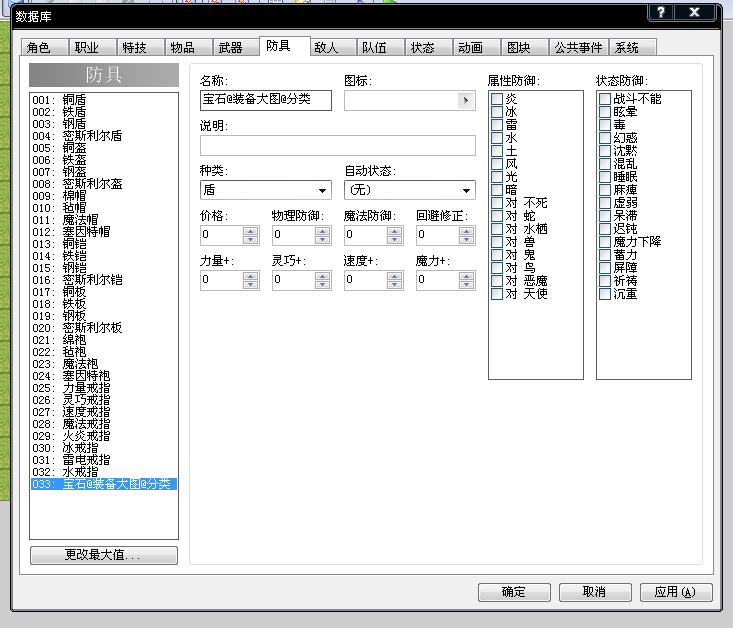Viewport: 733px width, 628px height.
Task: Check 沉重 state defense checkbox
Action: [605, 294]
